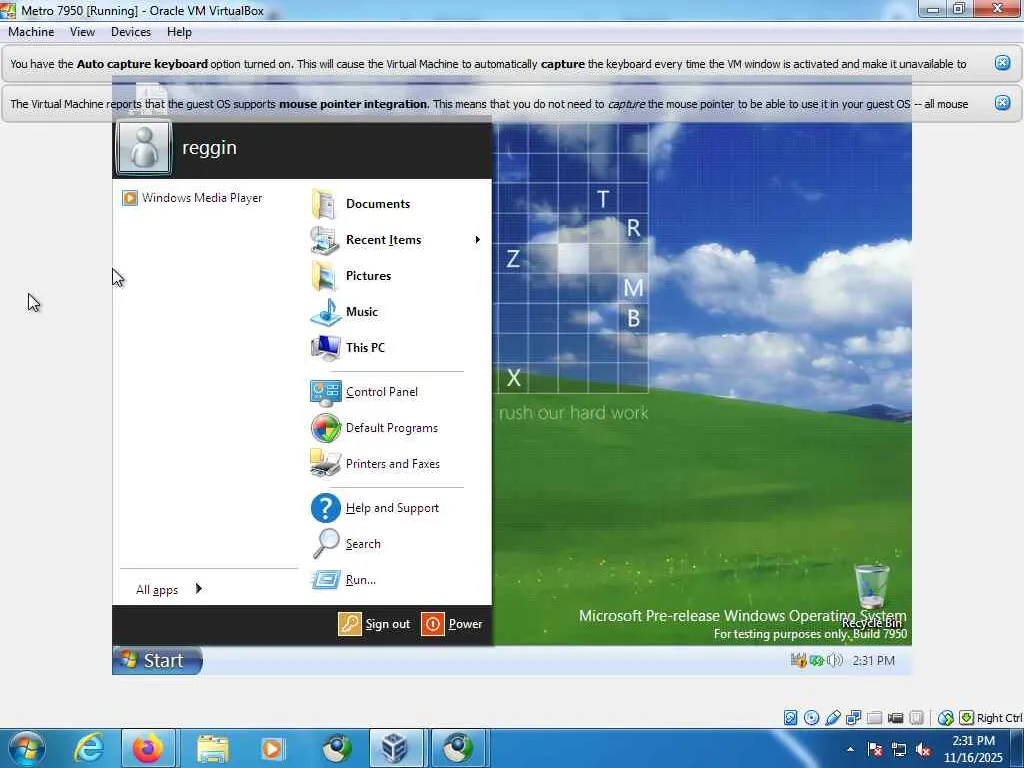Open Internet Explorer from host taskbar

coord(89,748)
